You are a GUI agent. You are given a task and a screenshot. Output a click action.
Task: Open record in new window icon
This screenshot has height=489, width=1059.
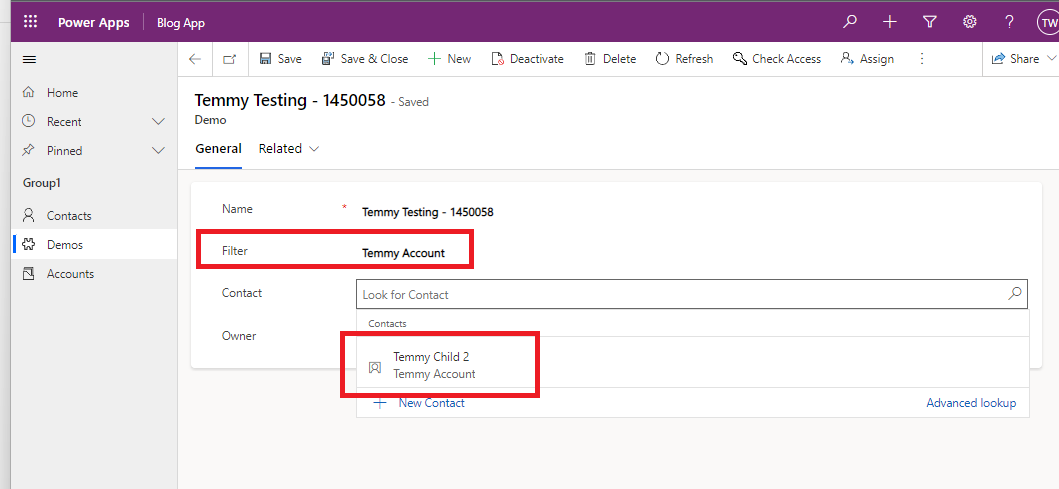pyautogui.click(x=230, y=59)
